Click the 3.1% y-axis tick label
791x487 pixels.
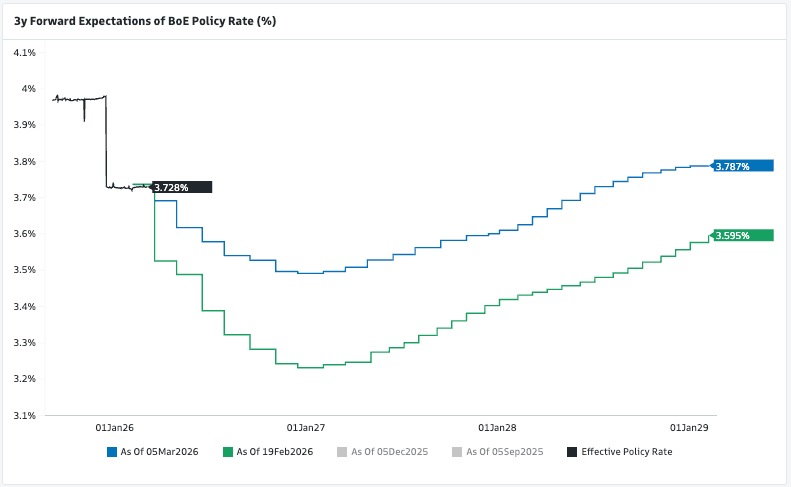24,415
